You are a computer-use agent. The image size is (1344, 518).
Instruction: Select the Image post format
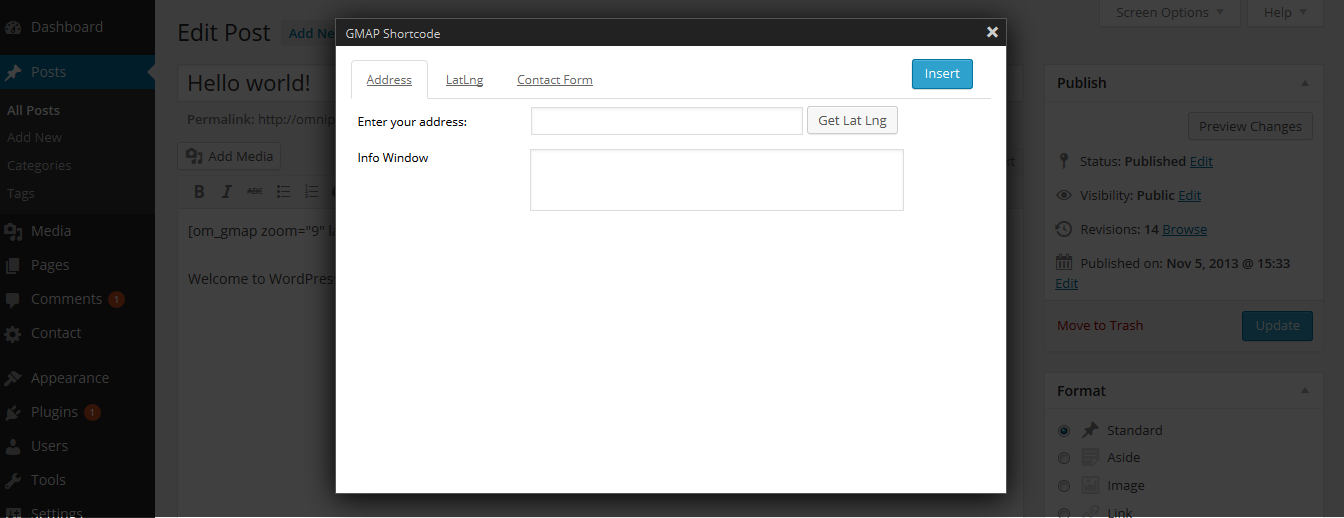click(x=1064, y=486)
